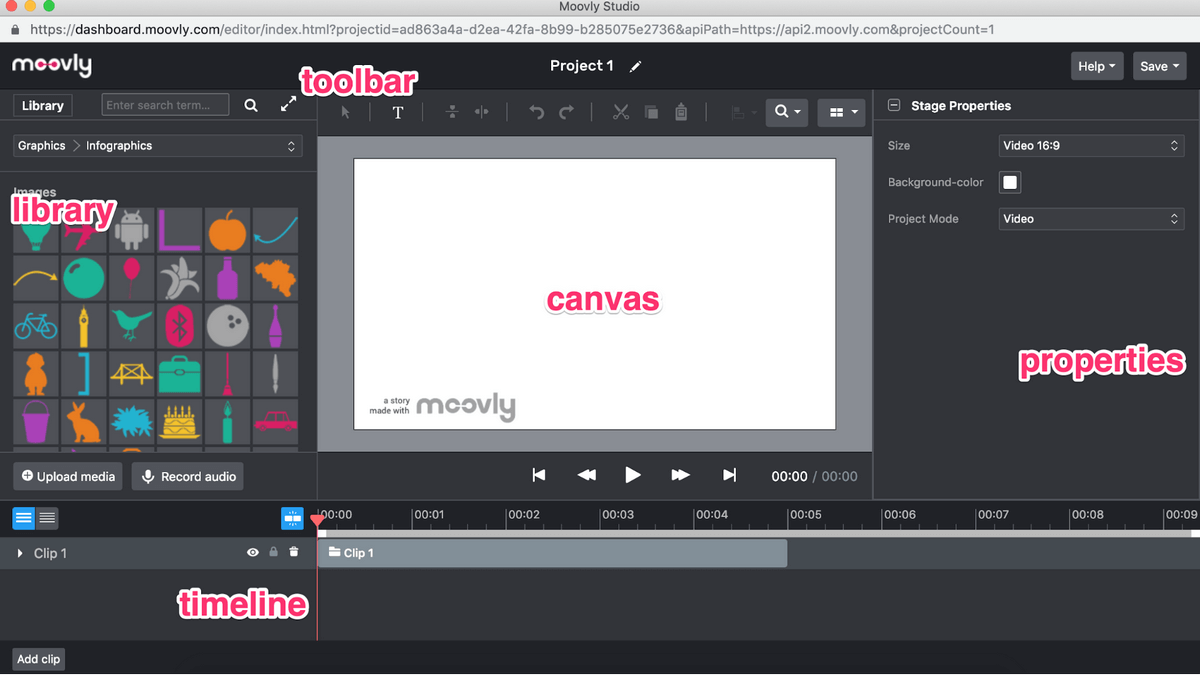Select the purple bottle graphic
Screen dimensions: 1200x675
pos(228,278)
